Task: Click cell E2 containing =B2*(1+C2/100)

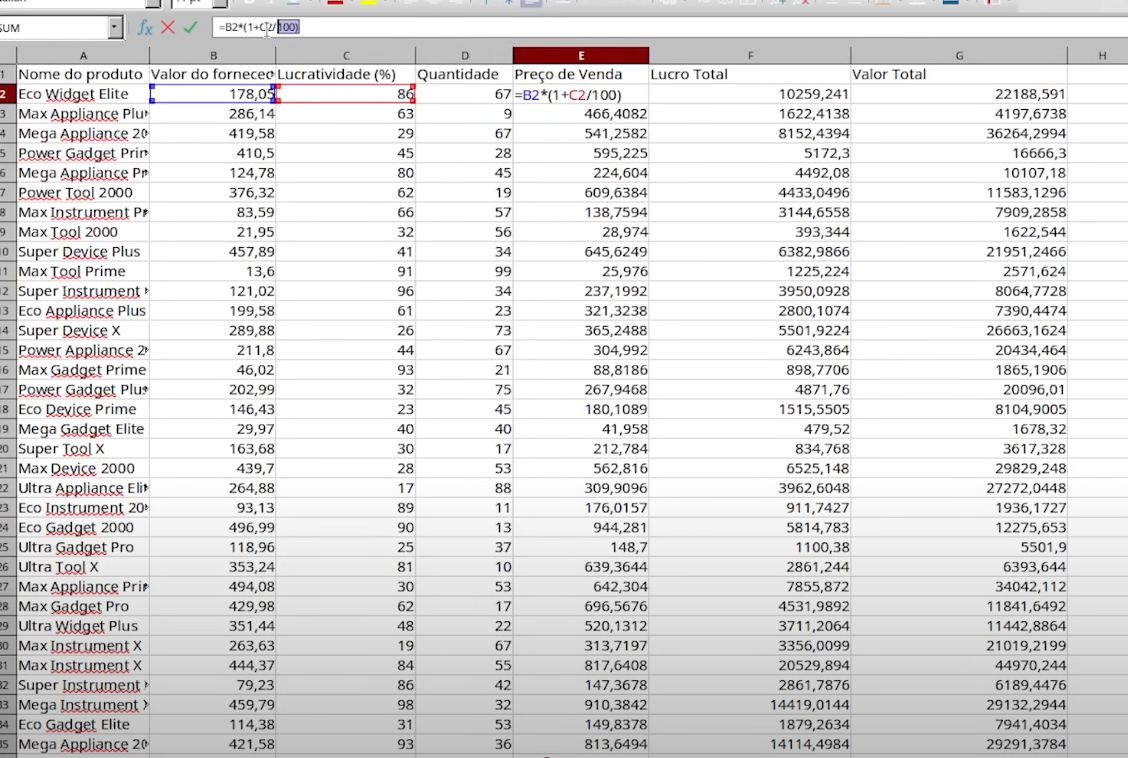Action: pos(581,94)
